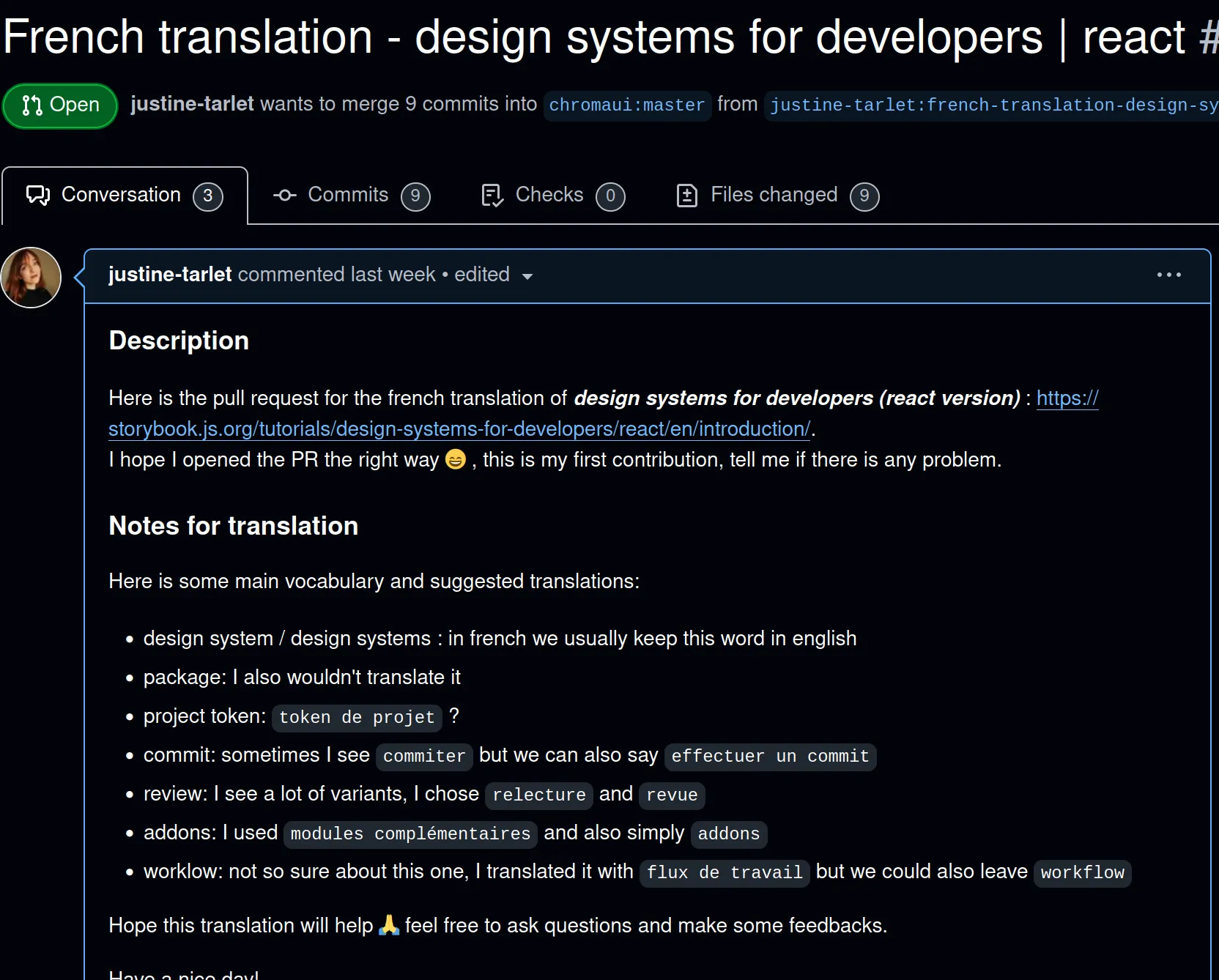Click 'Here is some main vocabulary' sentence
Viewport: 1219px width, 980px height.
pos(374,582)
